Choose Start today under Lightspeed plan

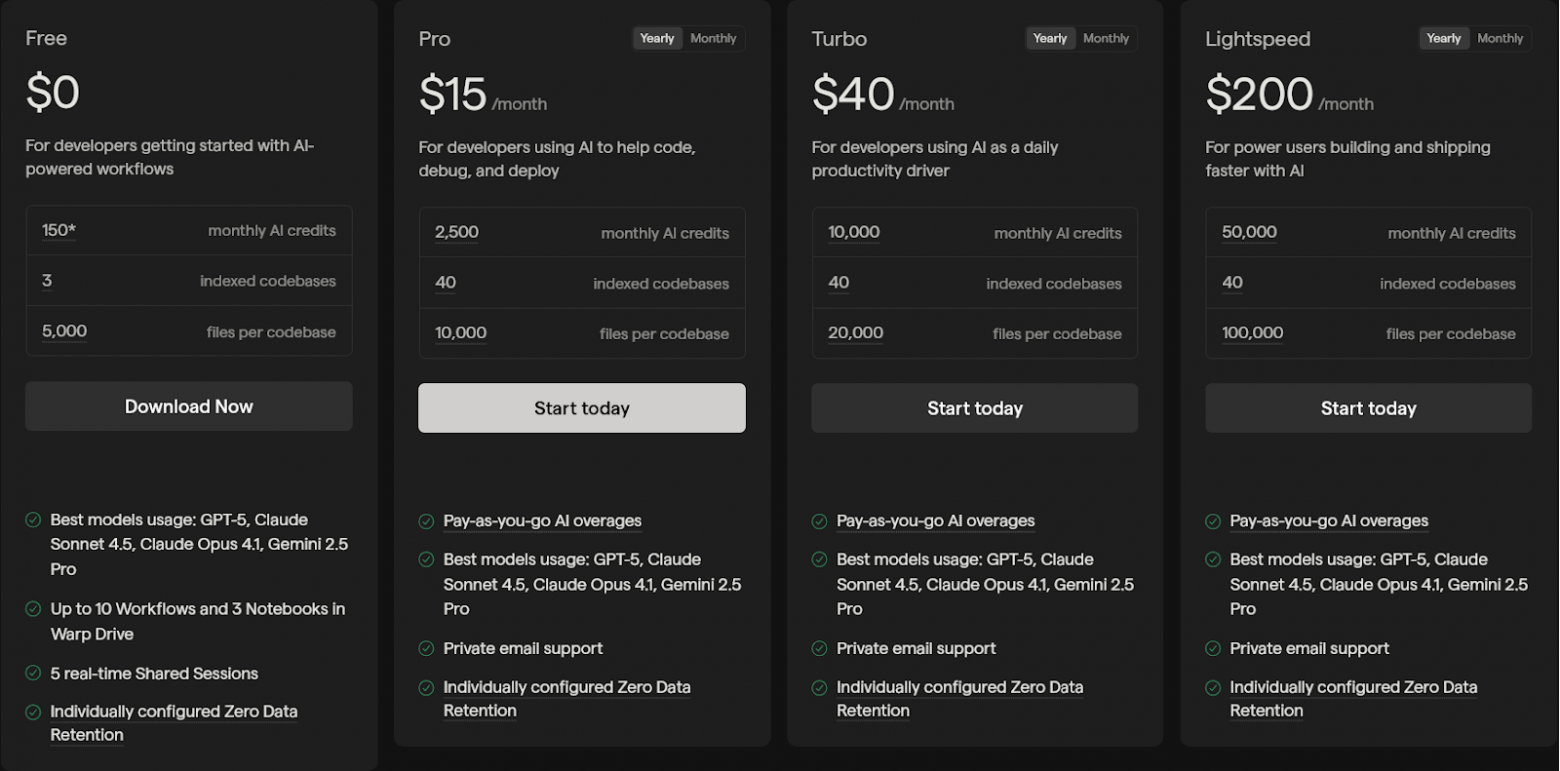(x=1368, y=408)
